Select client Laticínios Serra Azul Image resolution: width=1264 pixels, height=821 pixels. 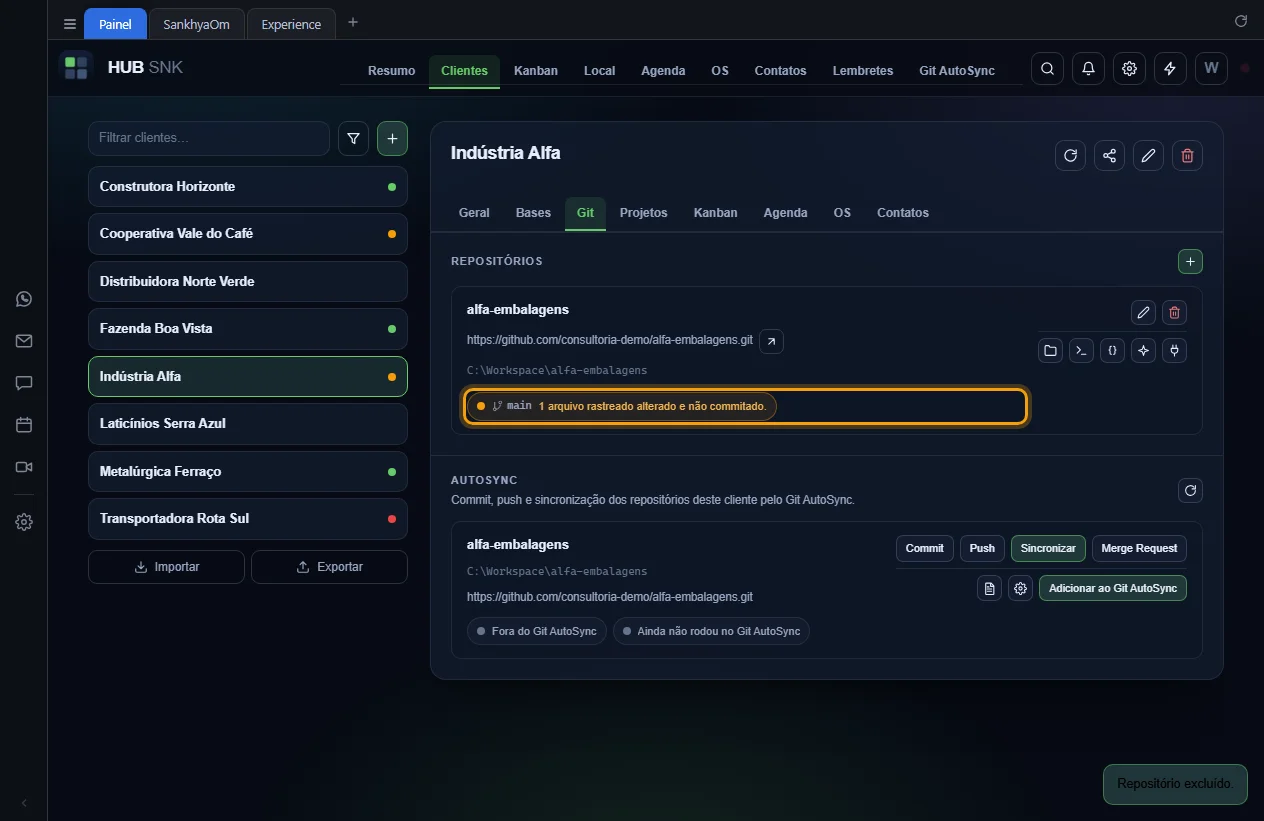click(248, 424)
